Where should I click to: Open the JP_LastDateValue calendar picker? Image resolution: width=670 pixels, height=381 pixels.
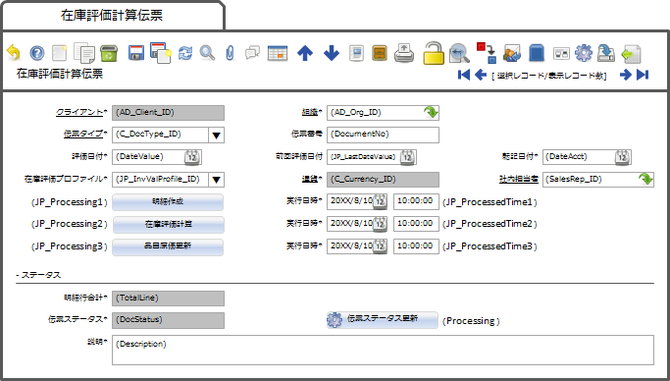[407, 157]
